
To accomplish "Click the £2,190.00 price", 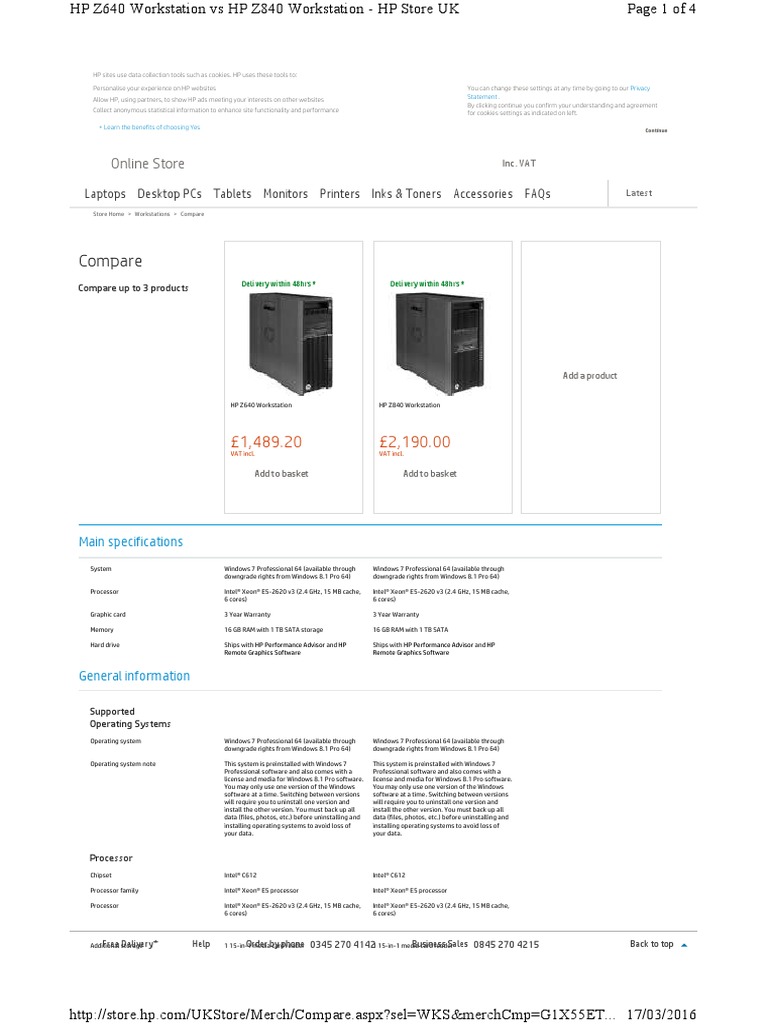I will (415, 442).
